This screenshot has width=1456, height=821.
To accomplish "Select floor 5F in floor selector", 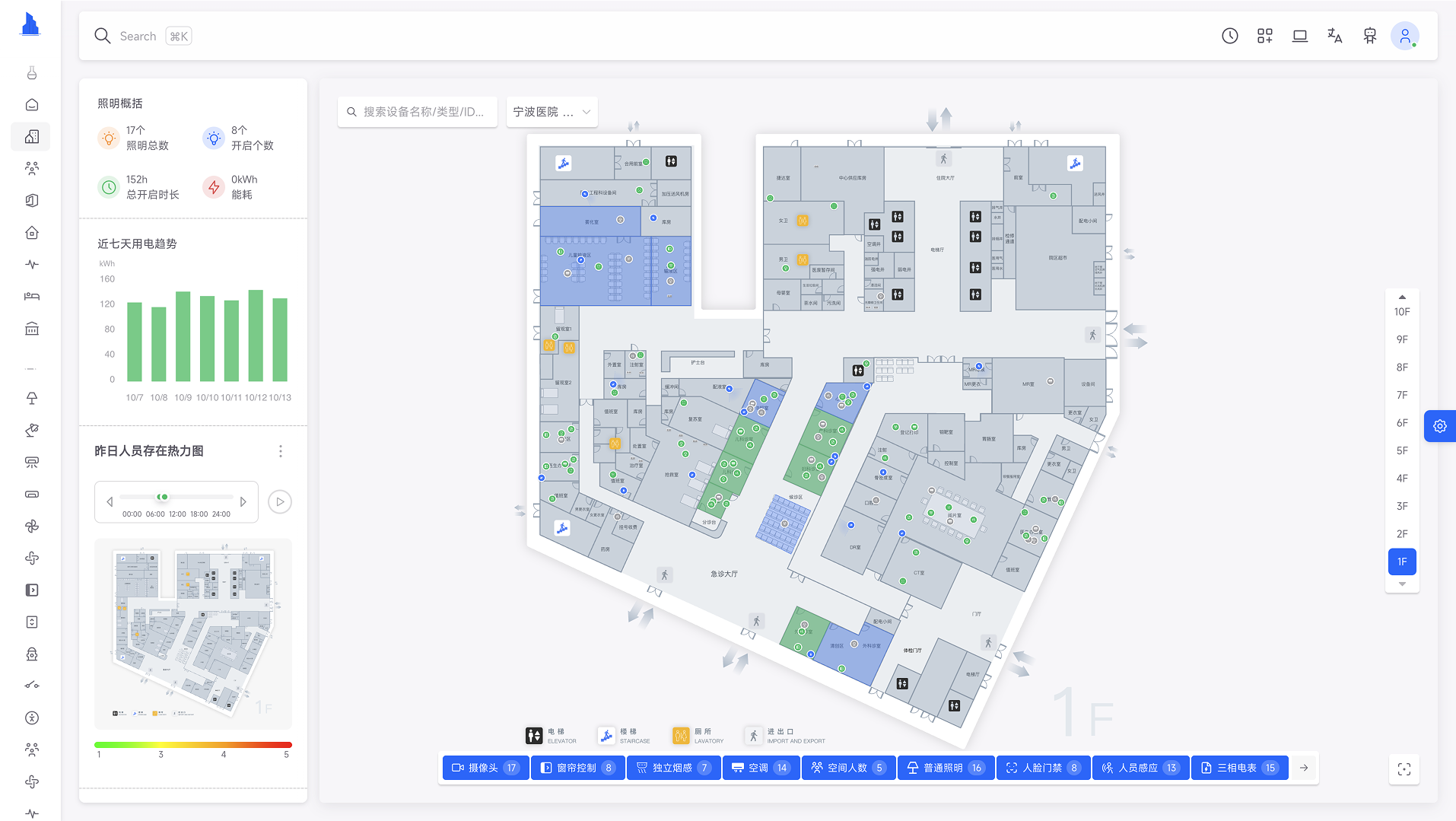I will [1401, 450].
